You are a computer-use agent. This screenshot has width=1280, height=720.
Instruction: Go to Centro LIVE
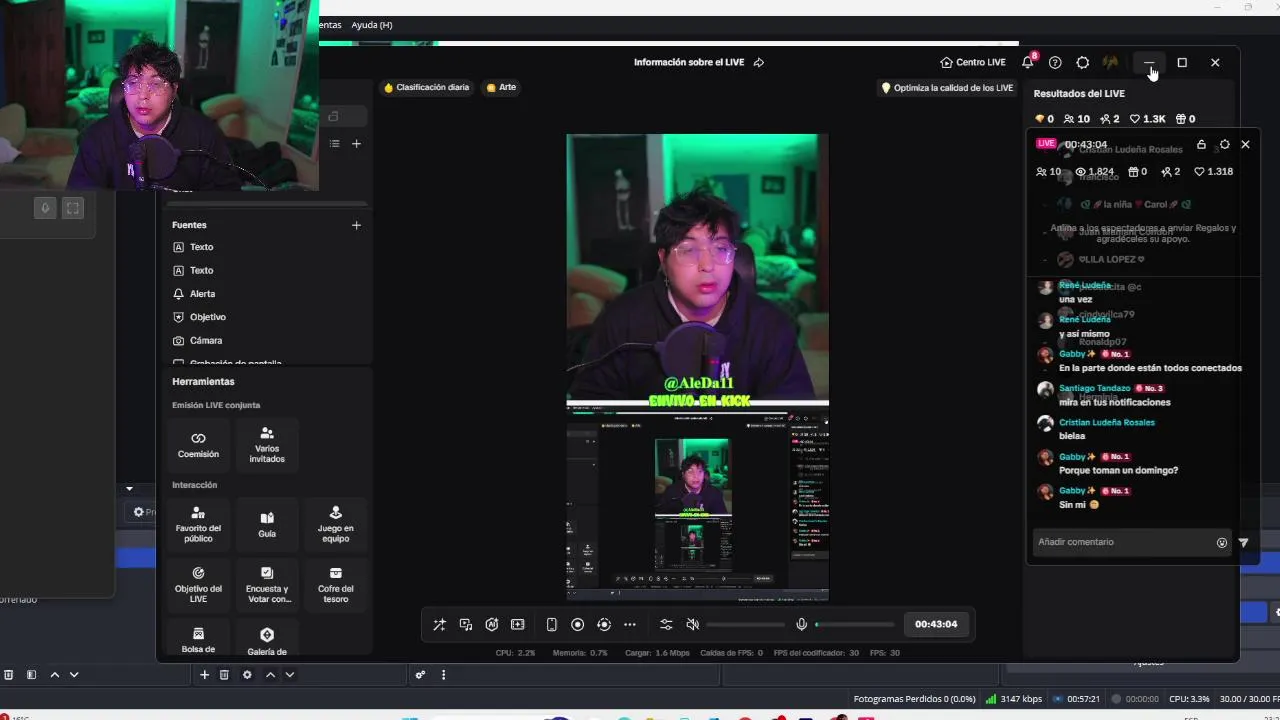[973, 62]
